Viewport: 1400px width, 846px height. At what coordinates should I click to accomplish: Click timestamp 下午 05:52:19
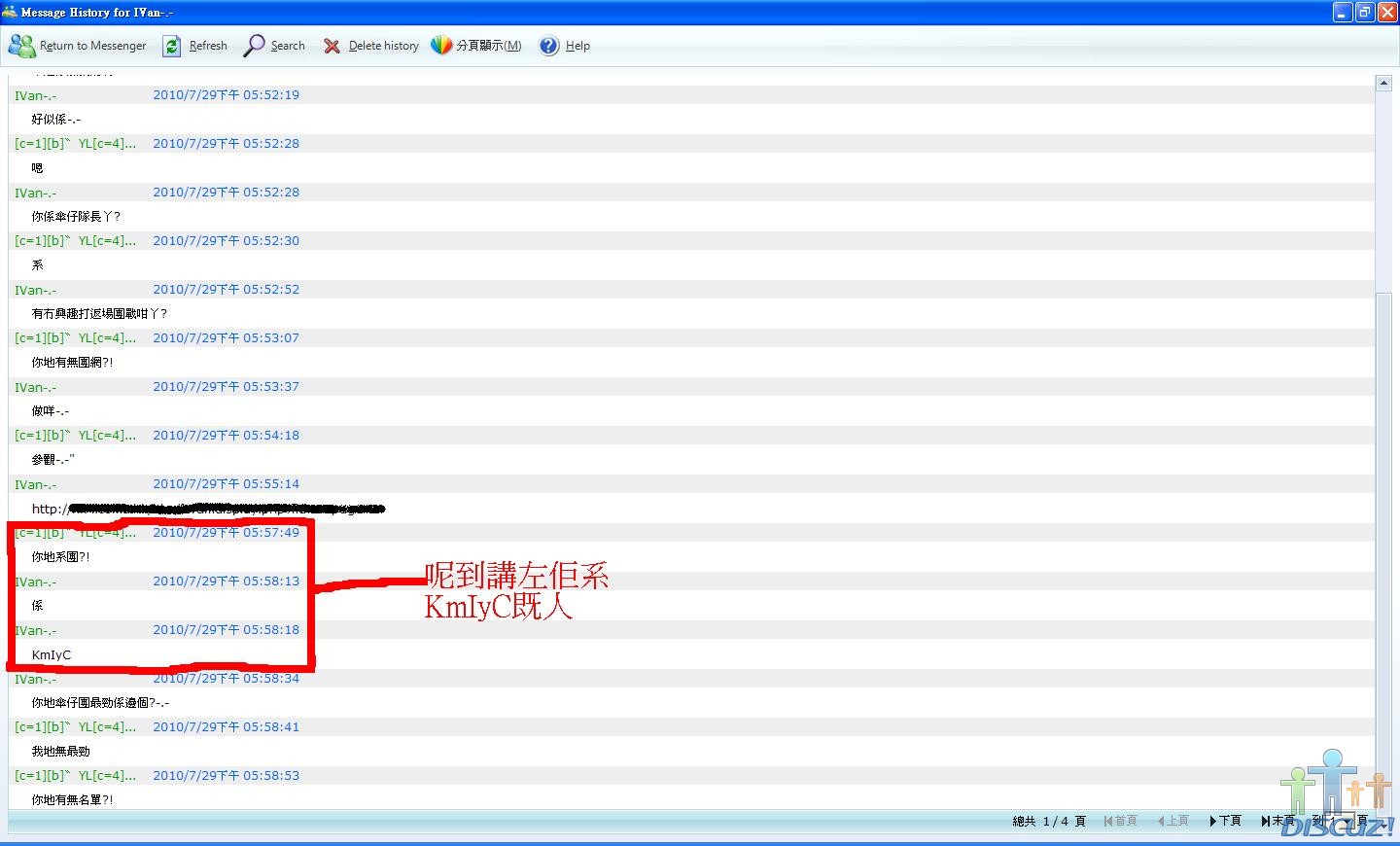point(226,95)
